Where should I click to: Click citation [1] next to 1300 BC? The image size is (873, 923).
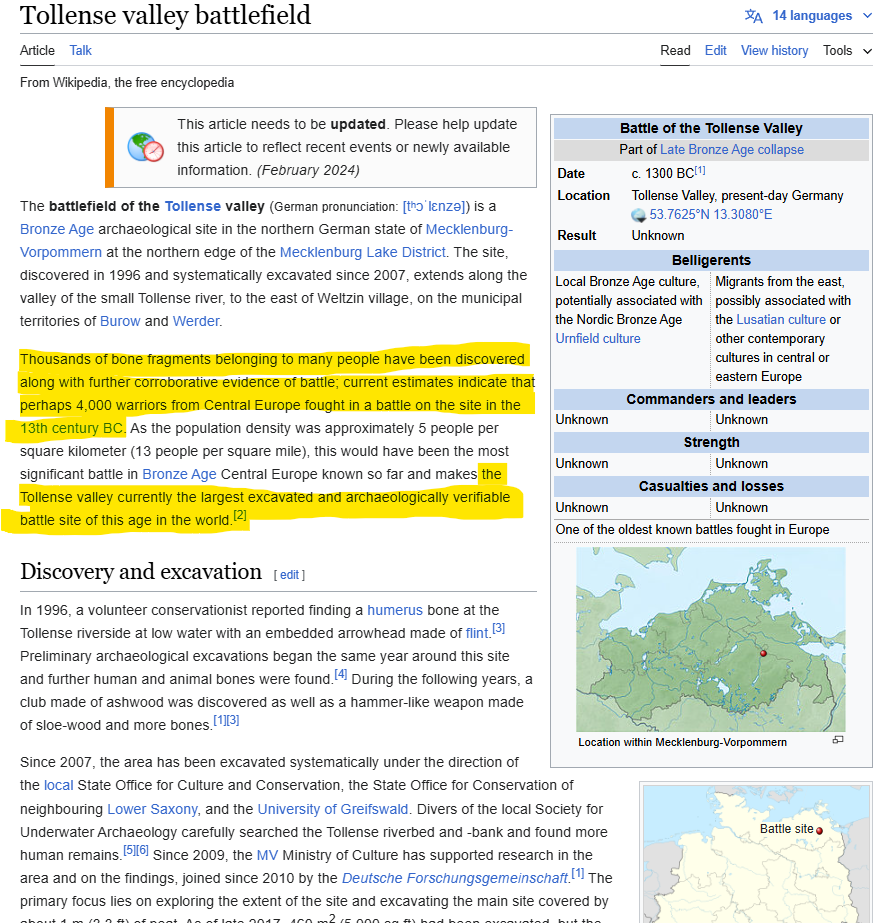[699, 170]
